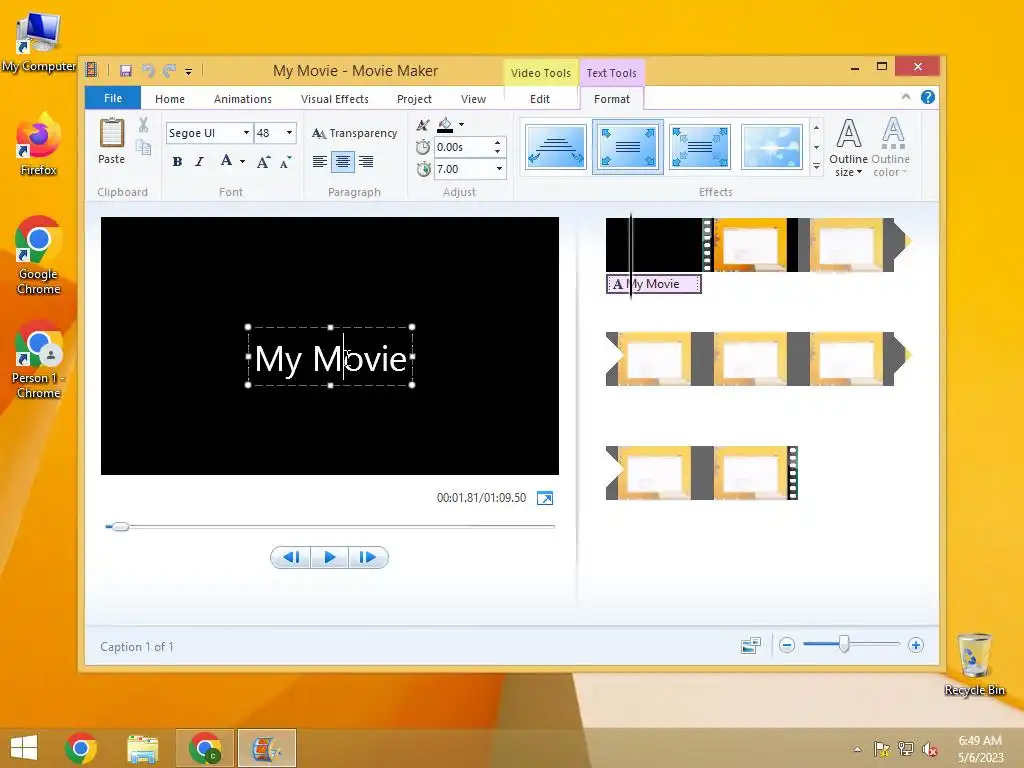Viewport: 1024px width, 768px height.
Task: Decrease start time with down spinner arrow
Action: (x=498, y=152)
